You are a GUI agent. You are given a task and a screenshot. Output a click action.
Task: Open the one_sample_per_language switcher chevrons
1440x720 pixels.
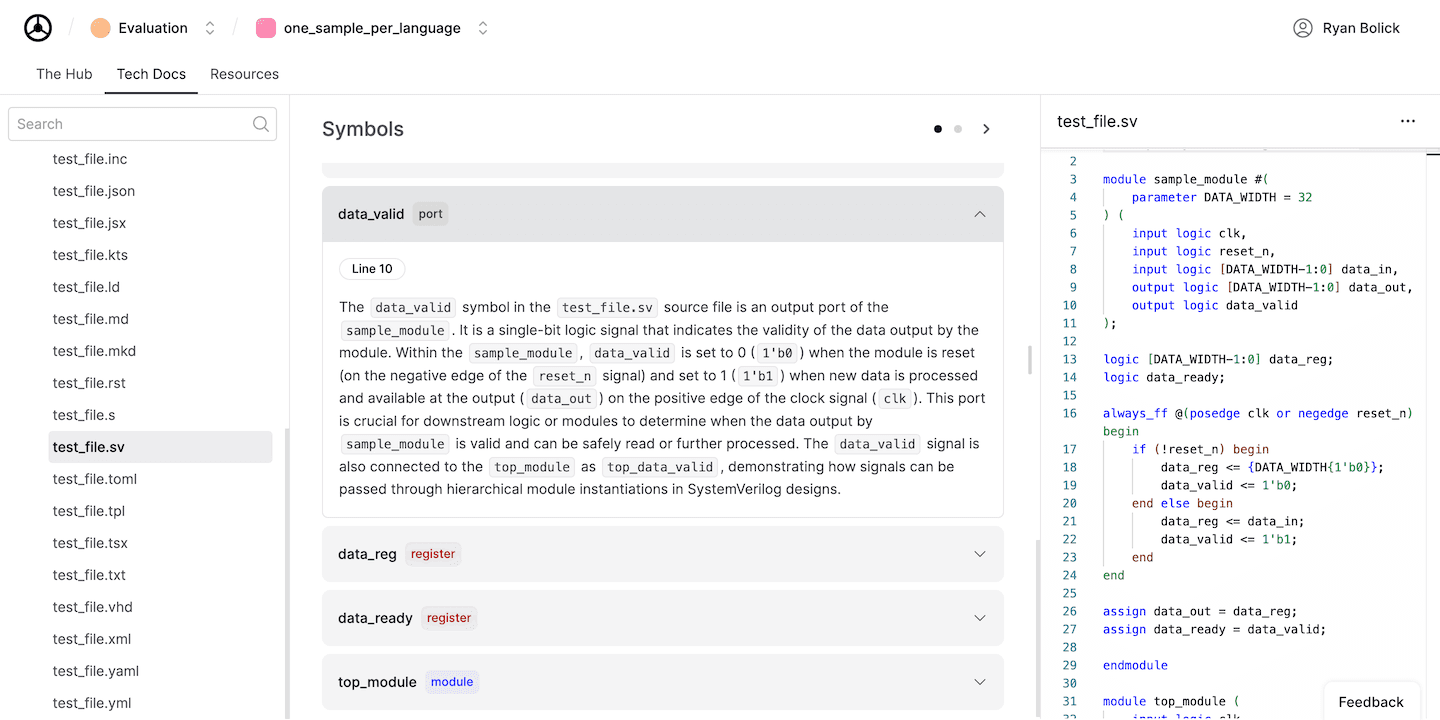[483, 28]
